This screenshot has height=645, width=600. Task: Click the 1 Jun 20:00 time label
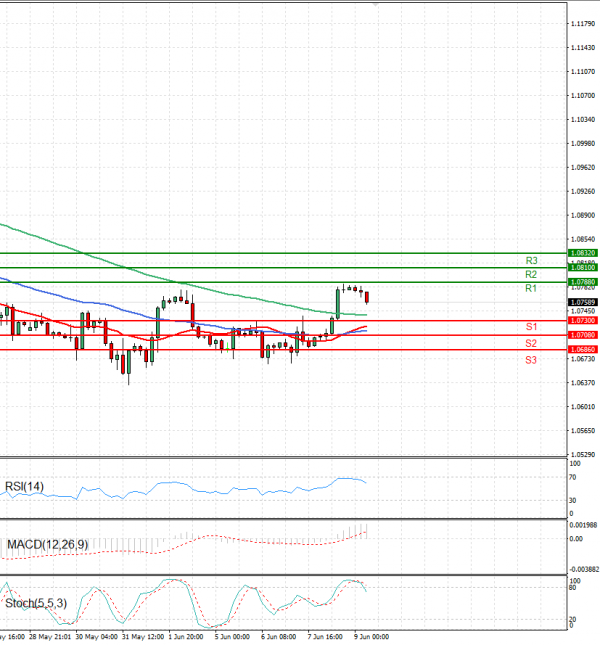[x=185, y=637]
